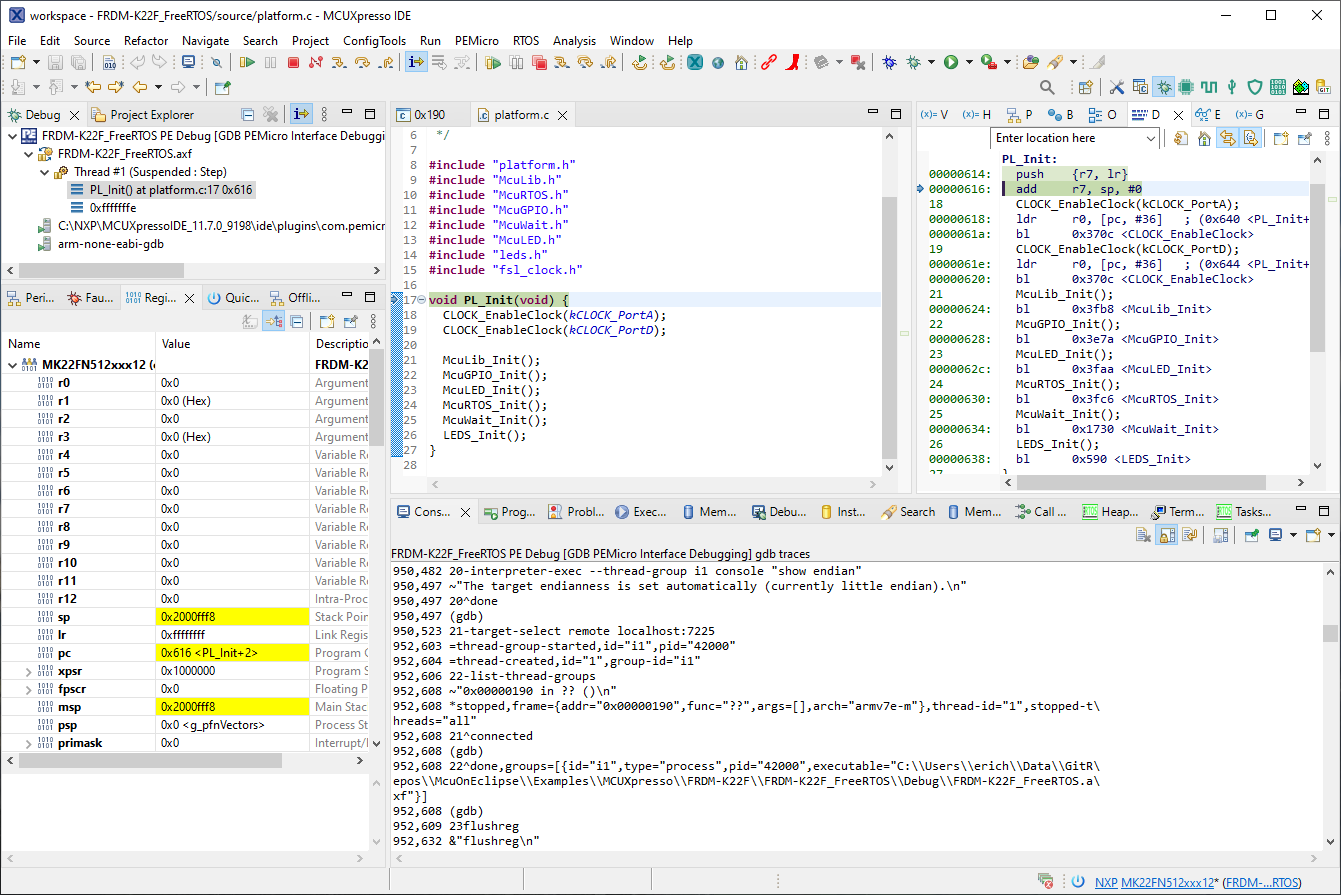Click the red boot icon in toolbar

click(791, 62)
